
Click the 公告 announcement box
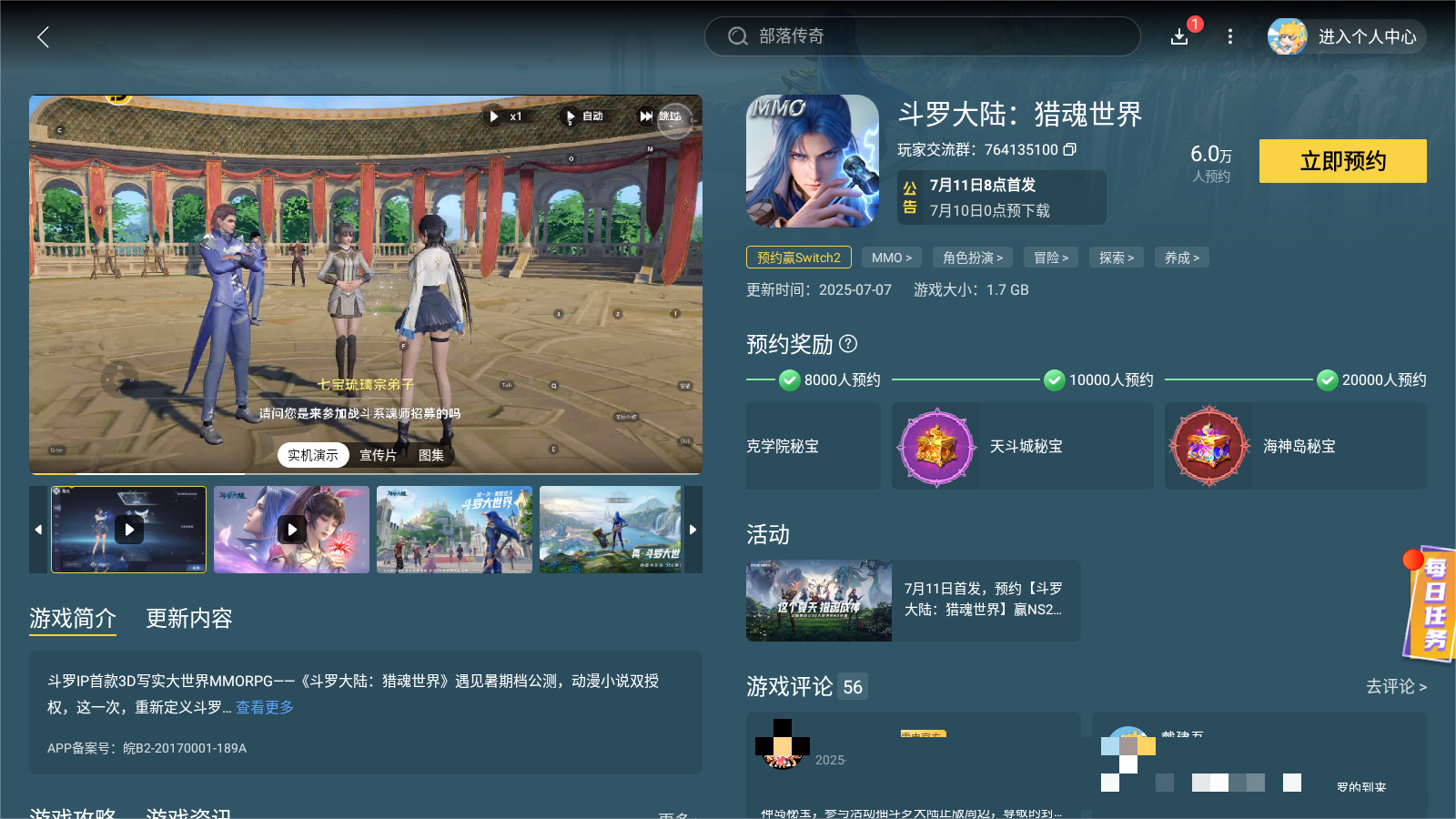[x=1002, y=197]
